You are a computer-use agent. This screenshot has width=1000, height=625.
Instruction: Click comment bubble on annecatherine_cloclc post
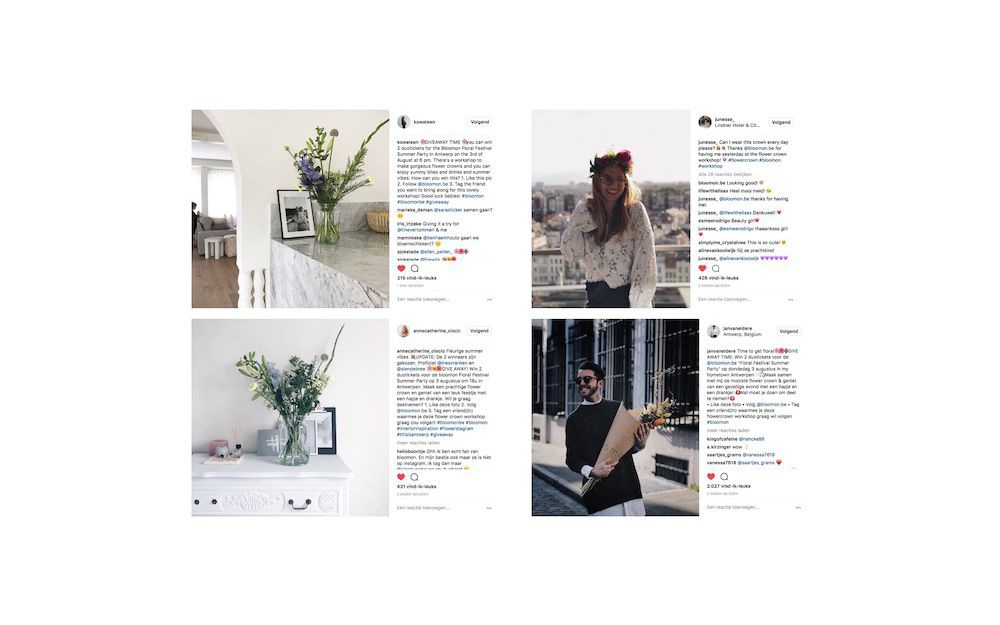pos(415,477)
